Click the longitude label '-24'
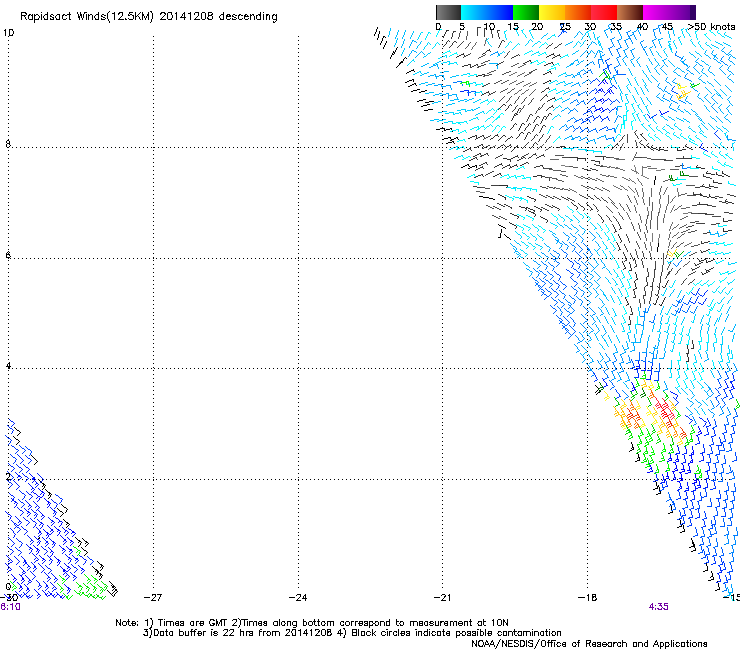Screen dimensions: 740x650 [x=298, y=597]
